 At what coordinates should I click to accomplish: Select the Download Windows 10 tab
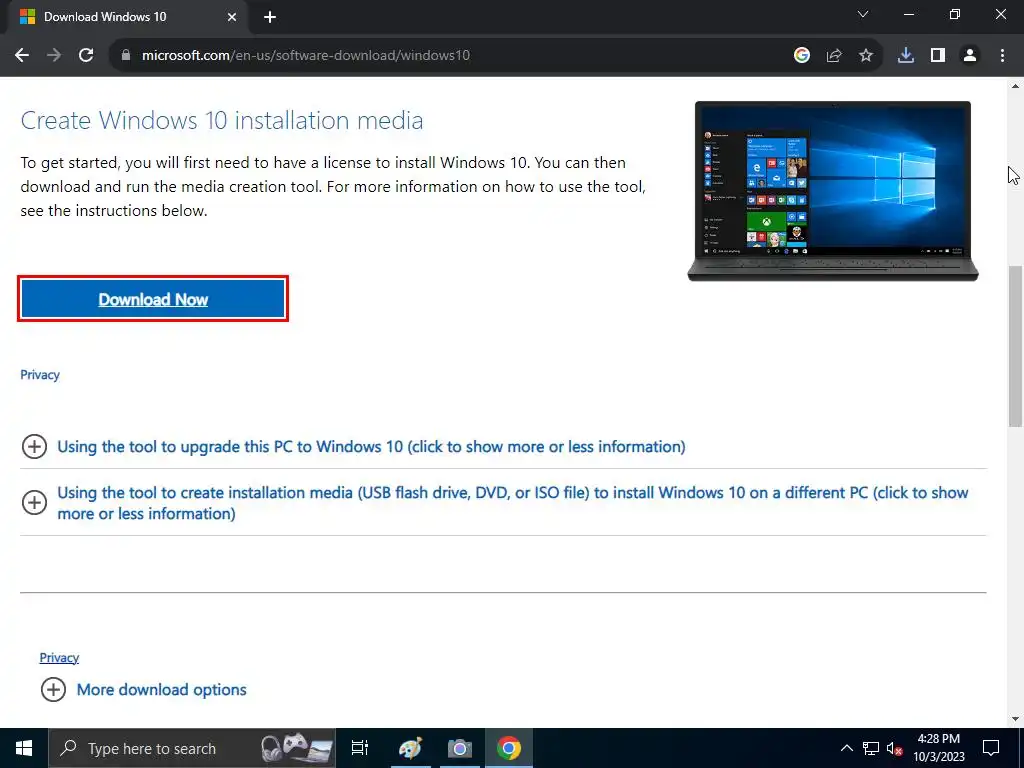click(x=127, y=17)
